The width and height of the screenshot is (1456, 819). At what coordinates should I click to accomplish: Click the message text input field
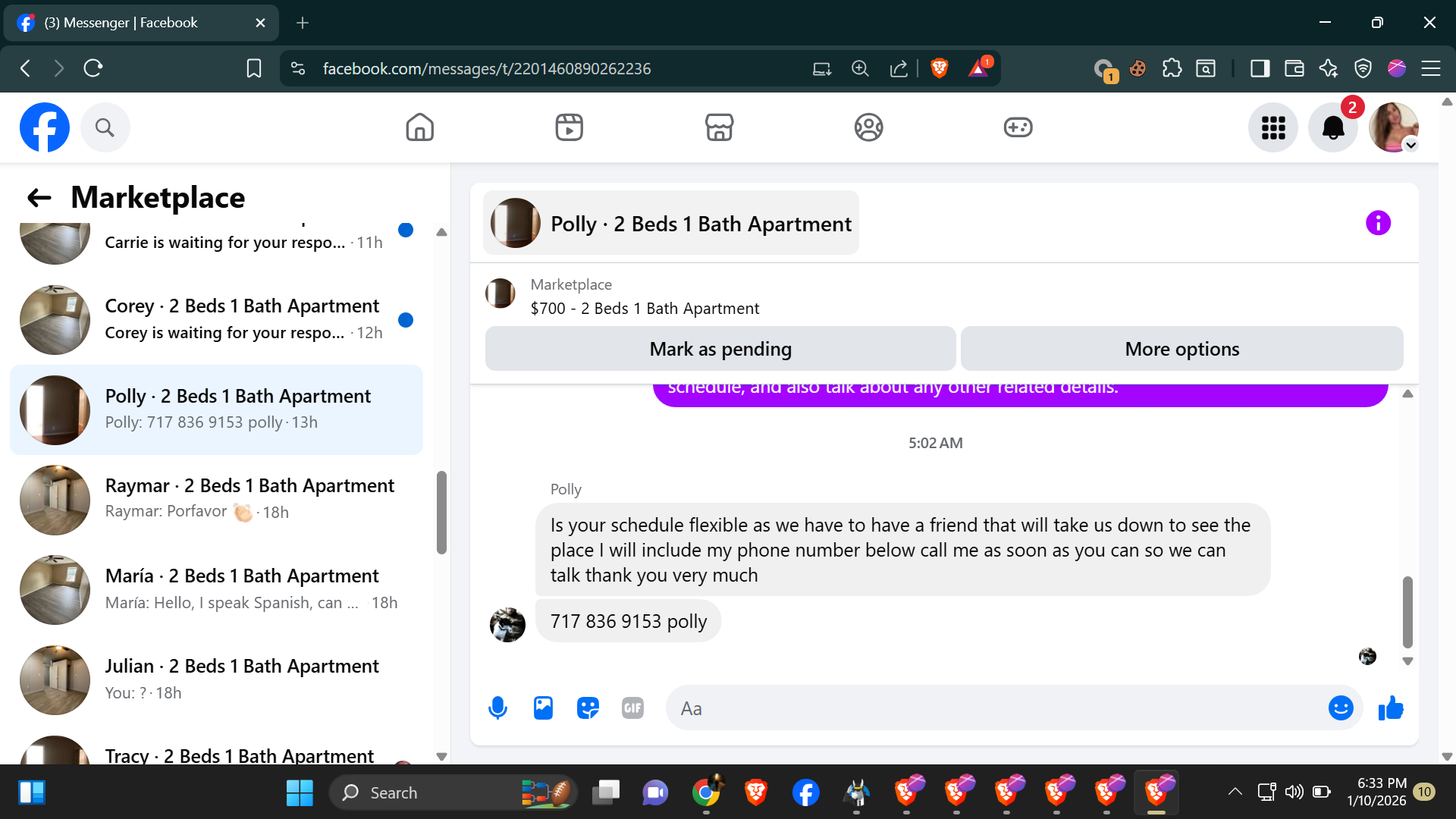pyautogui.click(x=993, y=708)
